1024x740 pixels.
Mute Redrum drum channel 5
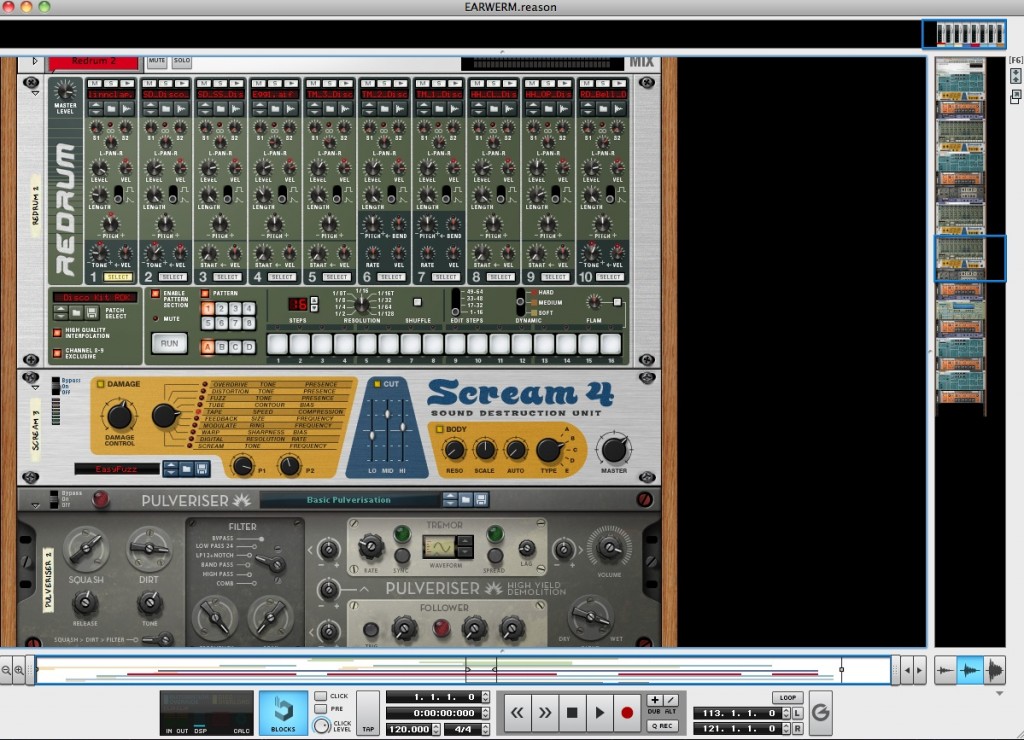314,84
